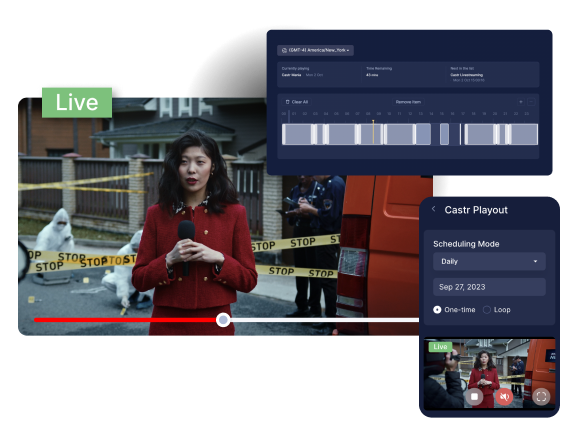Click the Clear All trash button

[x=297, y=102]
